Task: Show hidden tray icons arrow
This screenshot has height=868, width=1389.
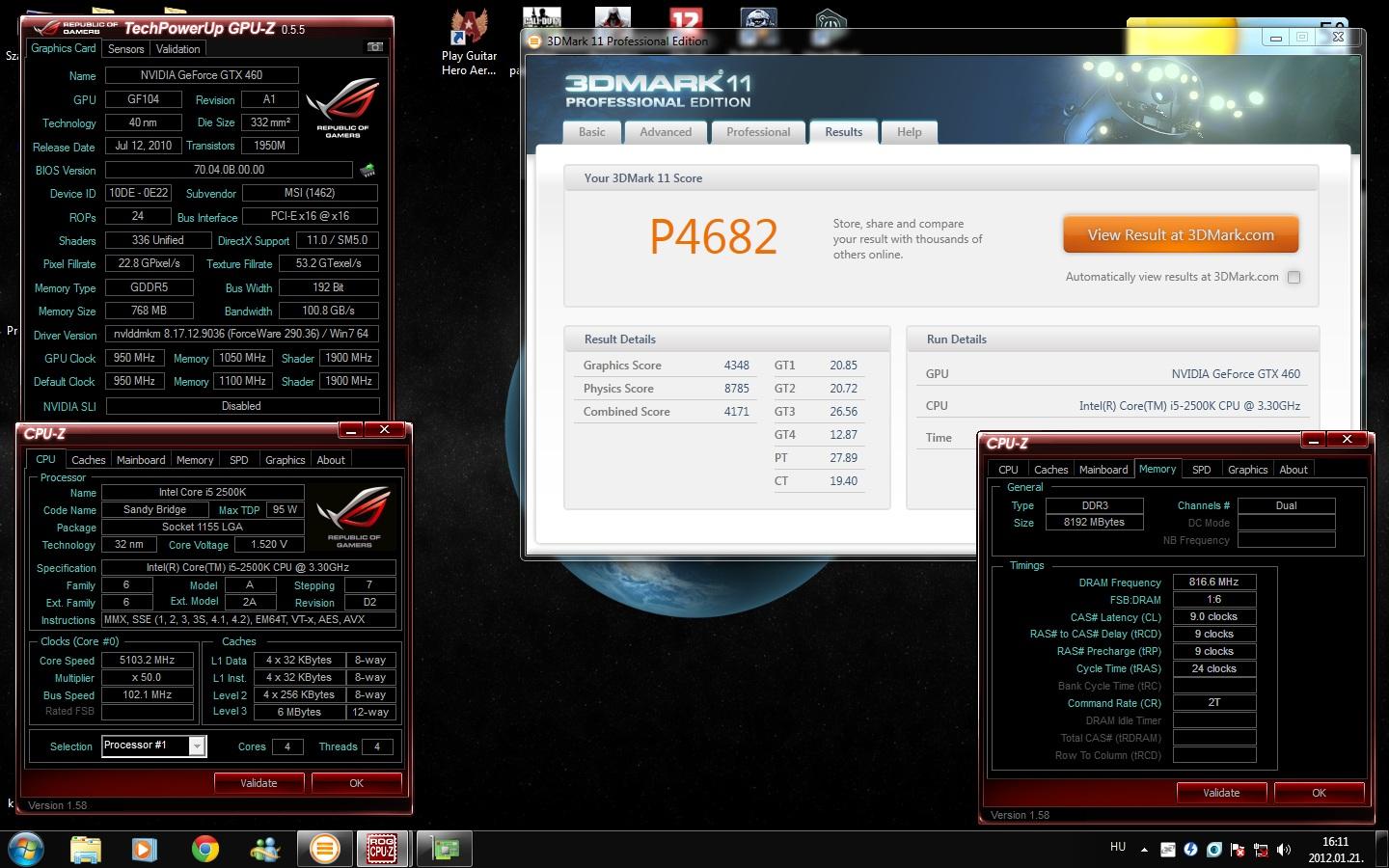Action: click(1145, 850)
